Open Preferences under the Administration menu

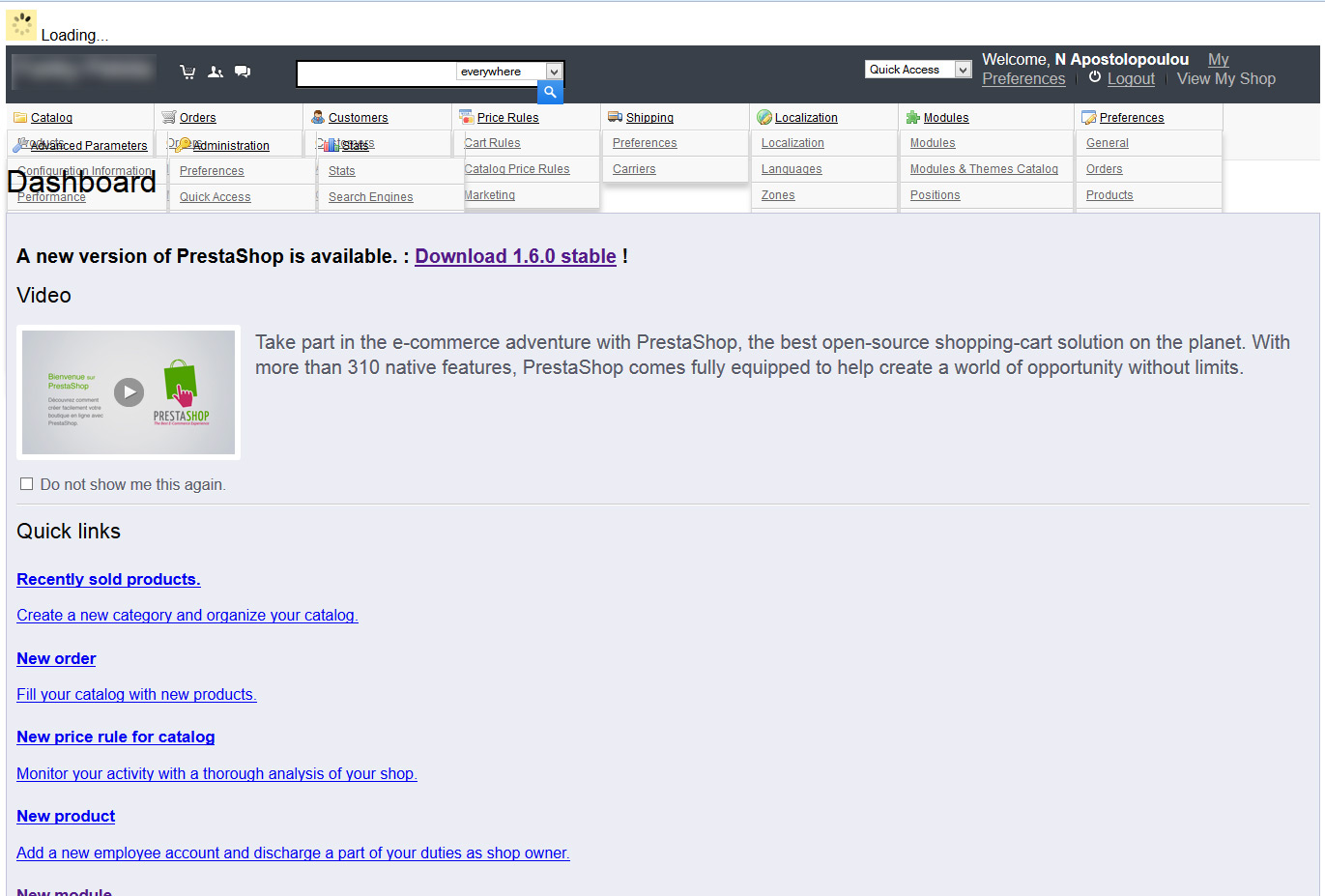coord(212,171)
